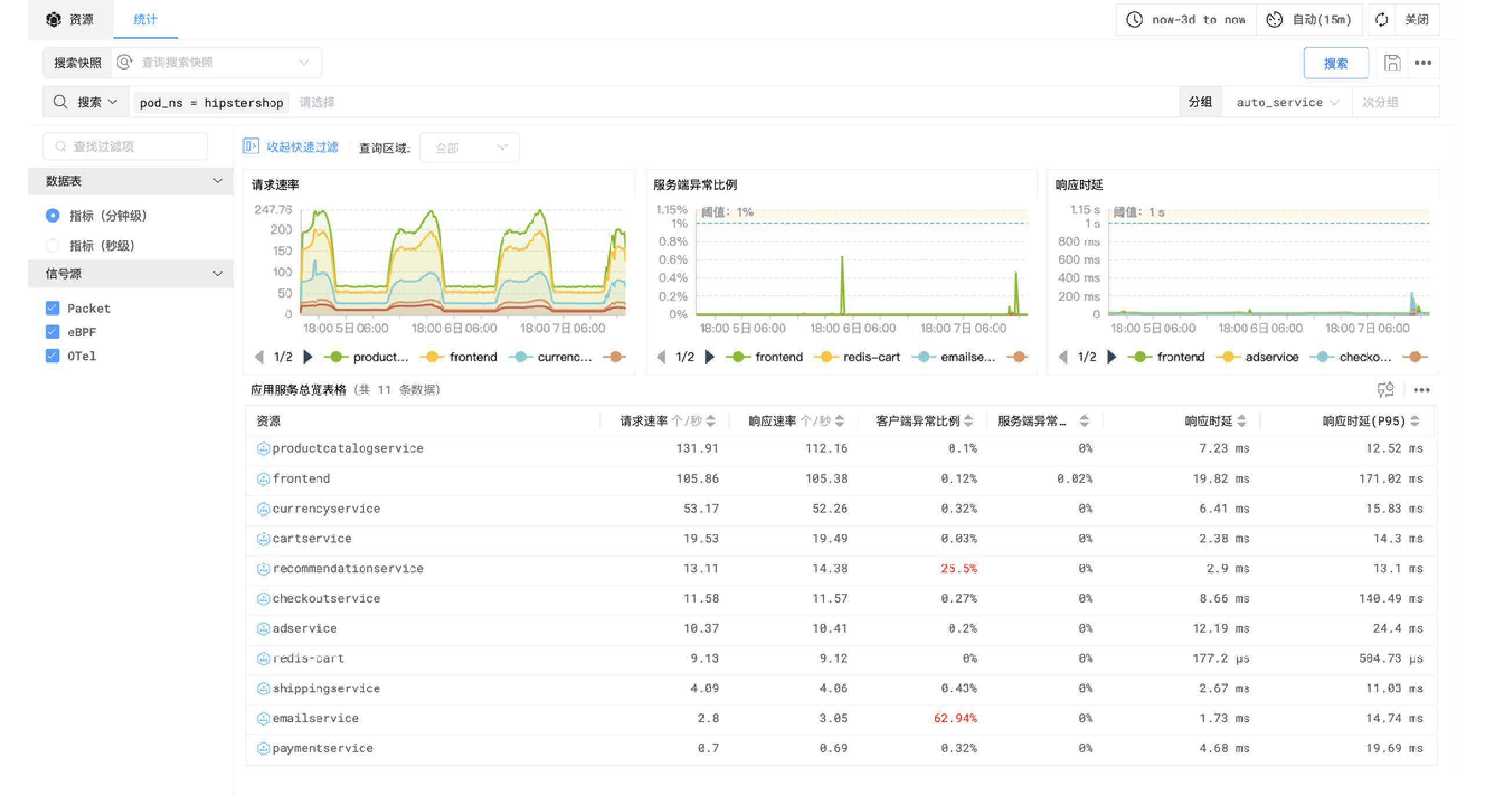This screenshot has width=1485, height=812.
Task: Sort the table by 响应时延(P95) column
Action: tap(1414, 421)
